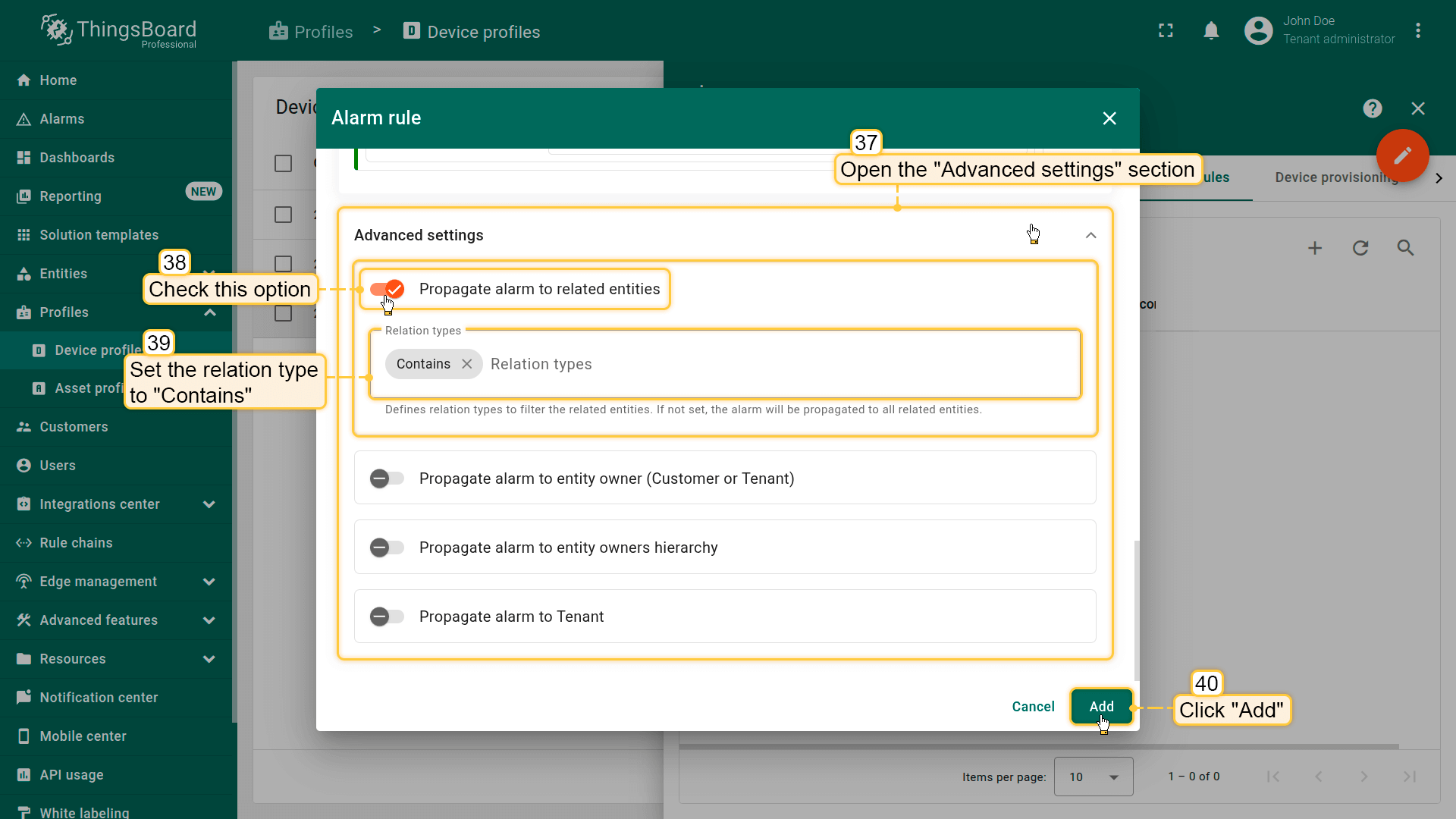Viewport: 1456px width, 819px height.
Task: Remove the Contains relation type chip
Action: point(467,364)
